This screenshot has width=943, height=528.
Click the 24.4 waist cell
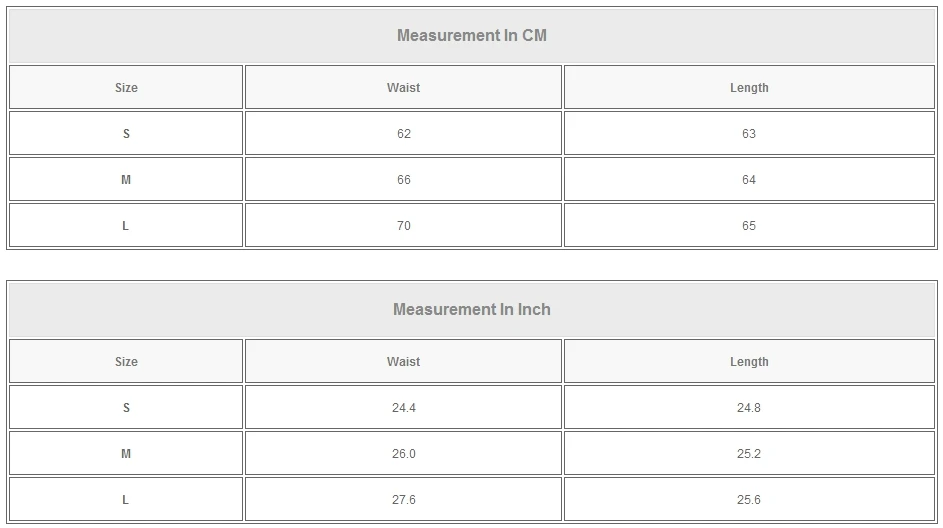pos(403,408)
